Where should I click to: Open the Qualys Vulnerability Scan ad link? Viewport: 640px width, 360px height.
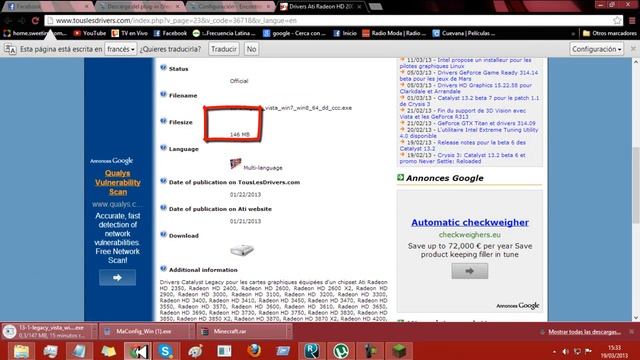point(118,182)
